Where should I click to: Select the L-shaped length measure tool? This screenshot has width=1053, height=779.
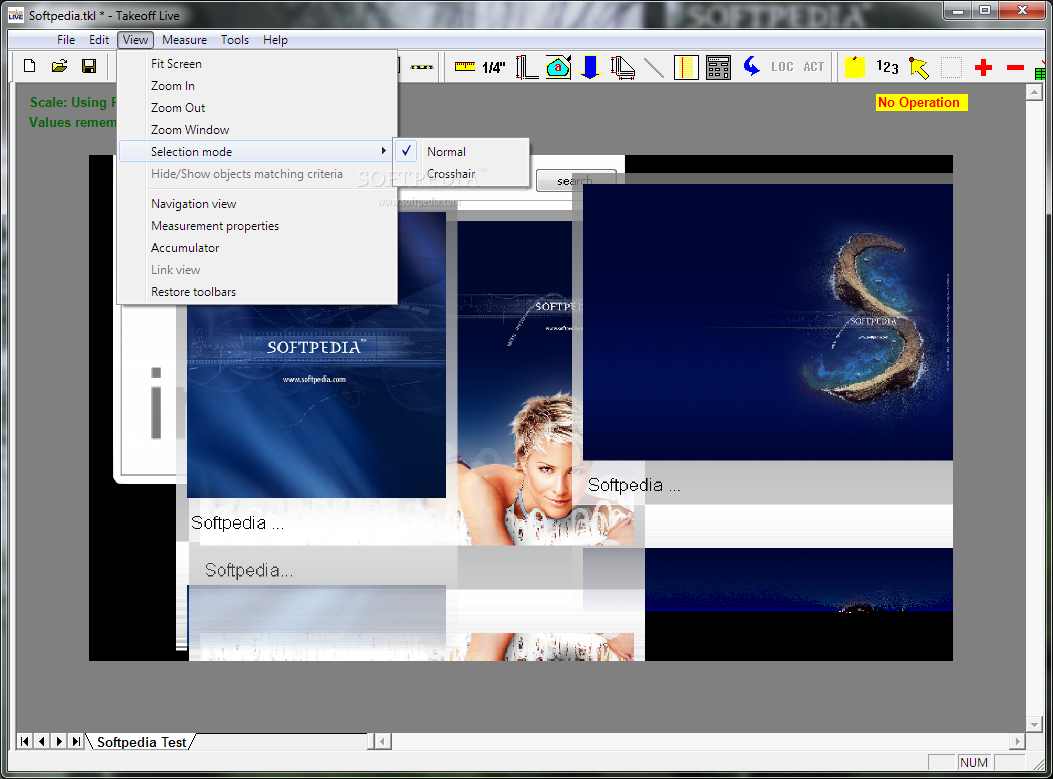click(526, 67)
